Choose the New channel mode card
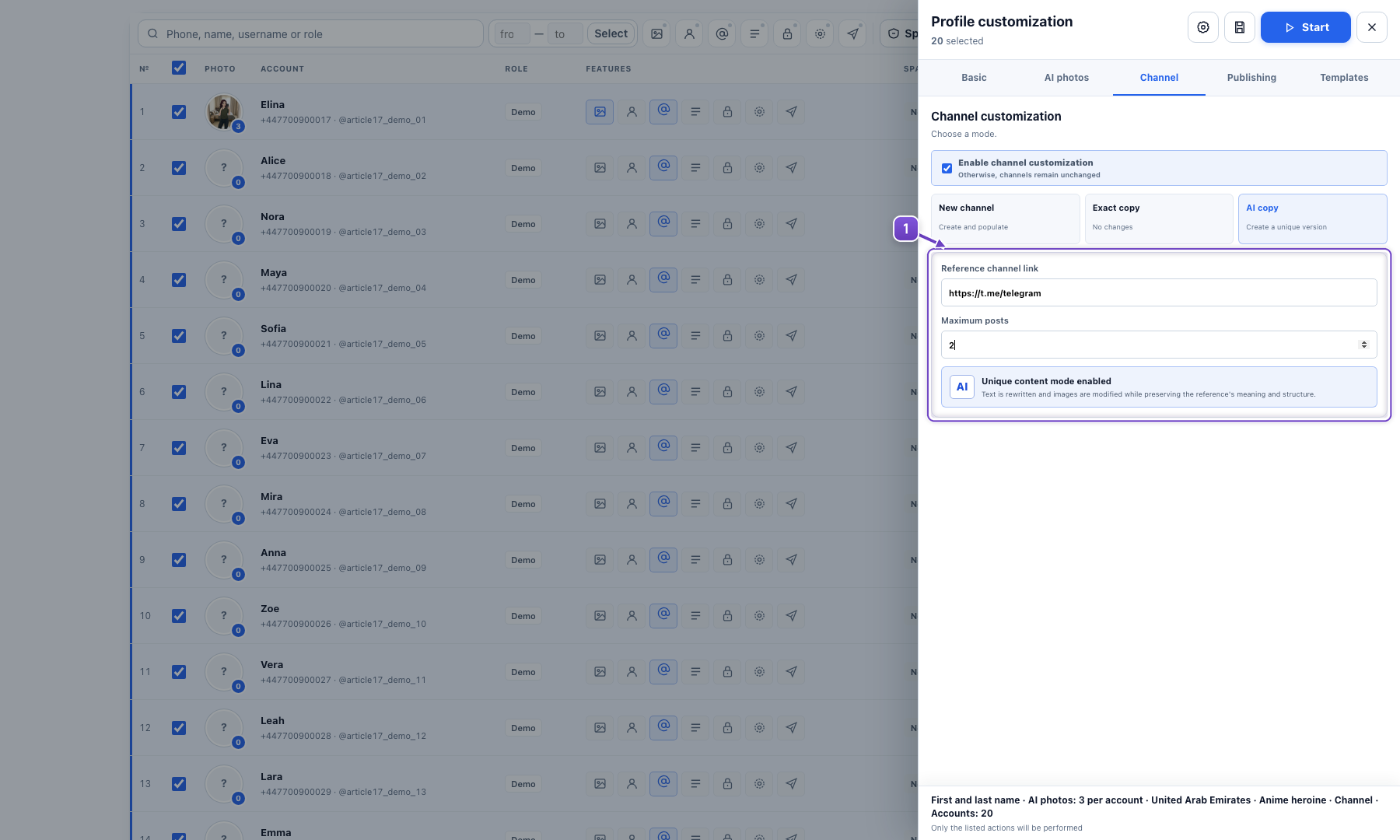The image size is (1400, 840). (x=1005, y=219)
